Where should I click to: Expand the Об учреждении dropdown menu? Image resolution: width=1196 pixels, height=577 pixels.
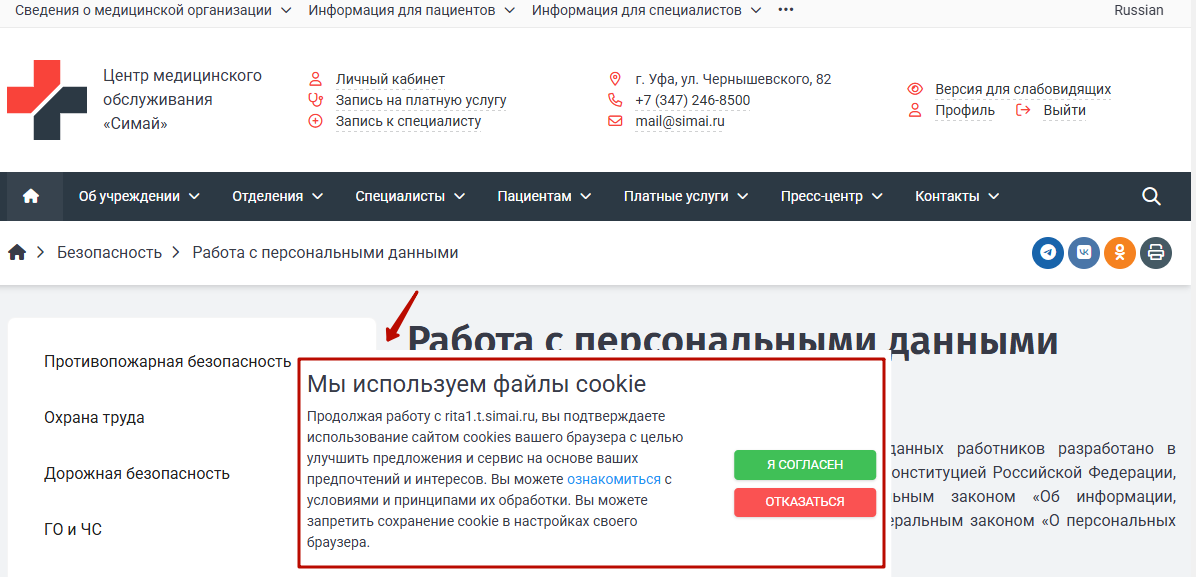tap(139, 196)
